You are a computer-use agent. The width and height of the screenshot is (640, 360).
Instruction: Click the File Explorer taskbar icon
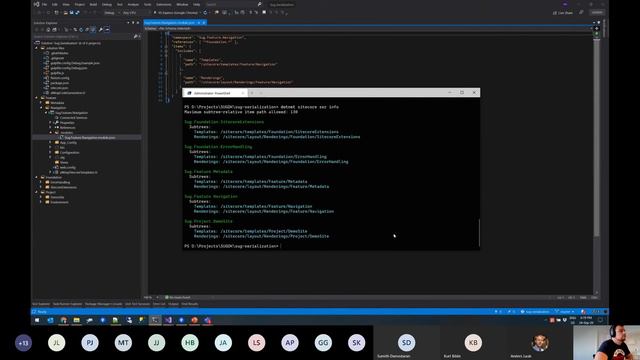[x=76, y=320]
